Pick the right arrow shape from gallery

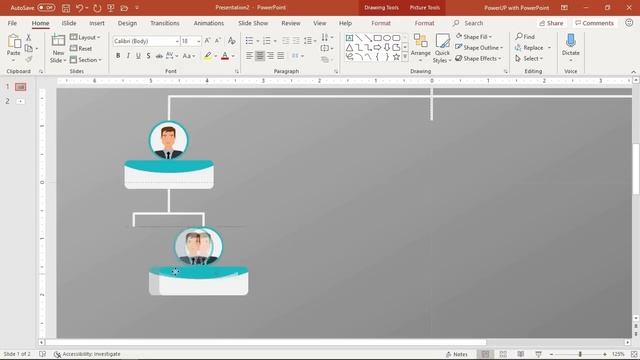click(x=378, y=48)
